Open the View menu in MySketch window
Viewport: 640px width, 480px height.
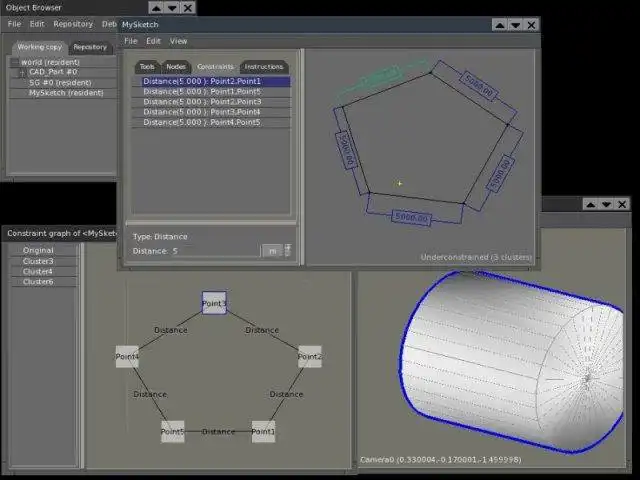178,41
